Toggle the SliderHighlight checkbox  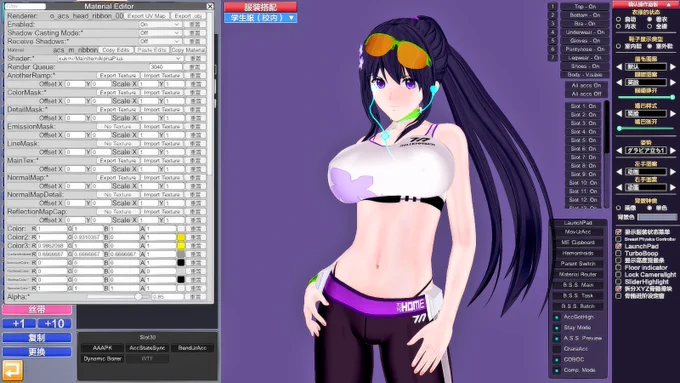coord(618,282)
